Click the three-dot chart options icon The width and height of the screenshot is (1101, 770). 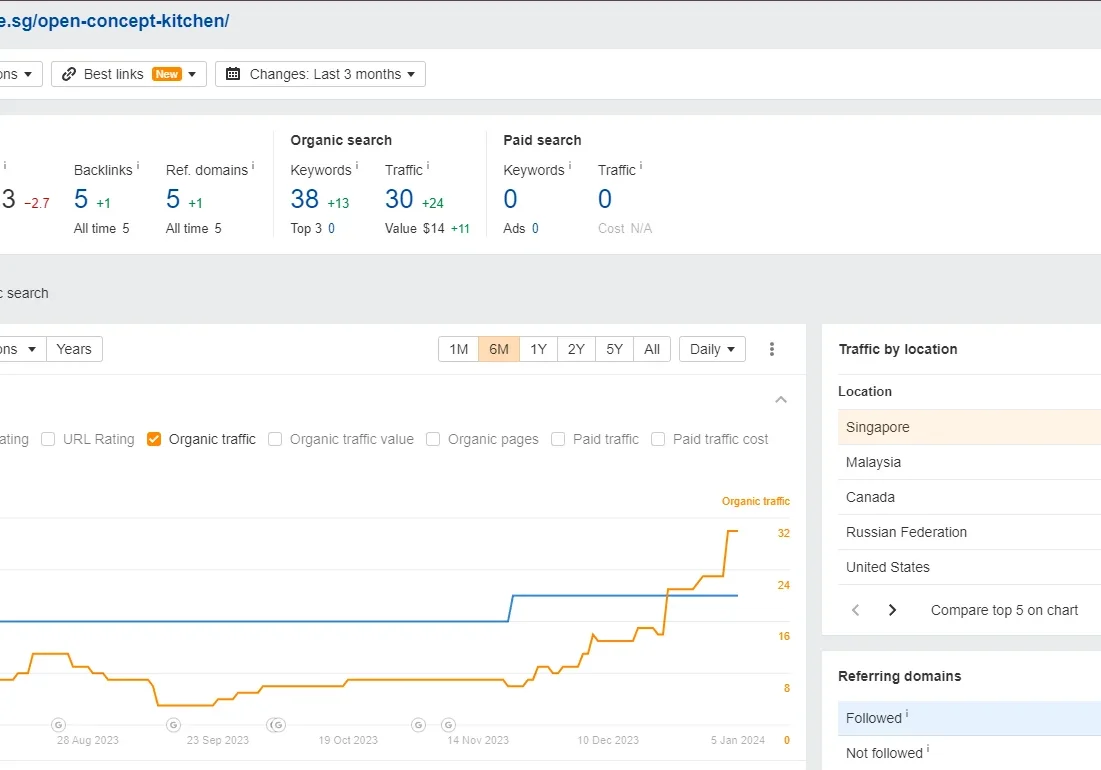772,349
